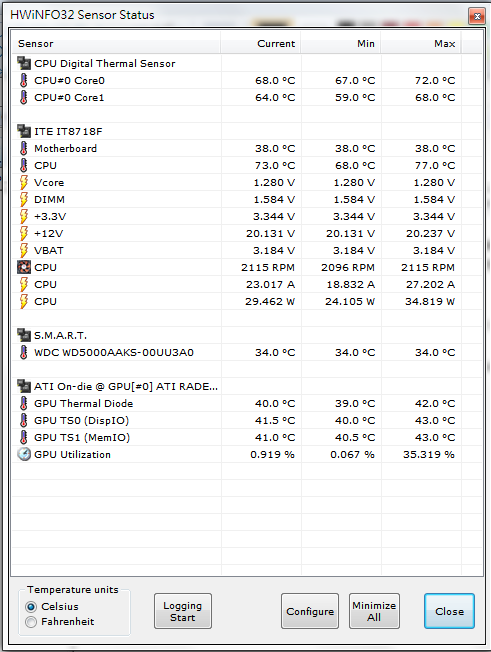Click the Vcore current value 1.280 V
The width and height of the screenshot is (491, 652).
[x=274, y=183]
